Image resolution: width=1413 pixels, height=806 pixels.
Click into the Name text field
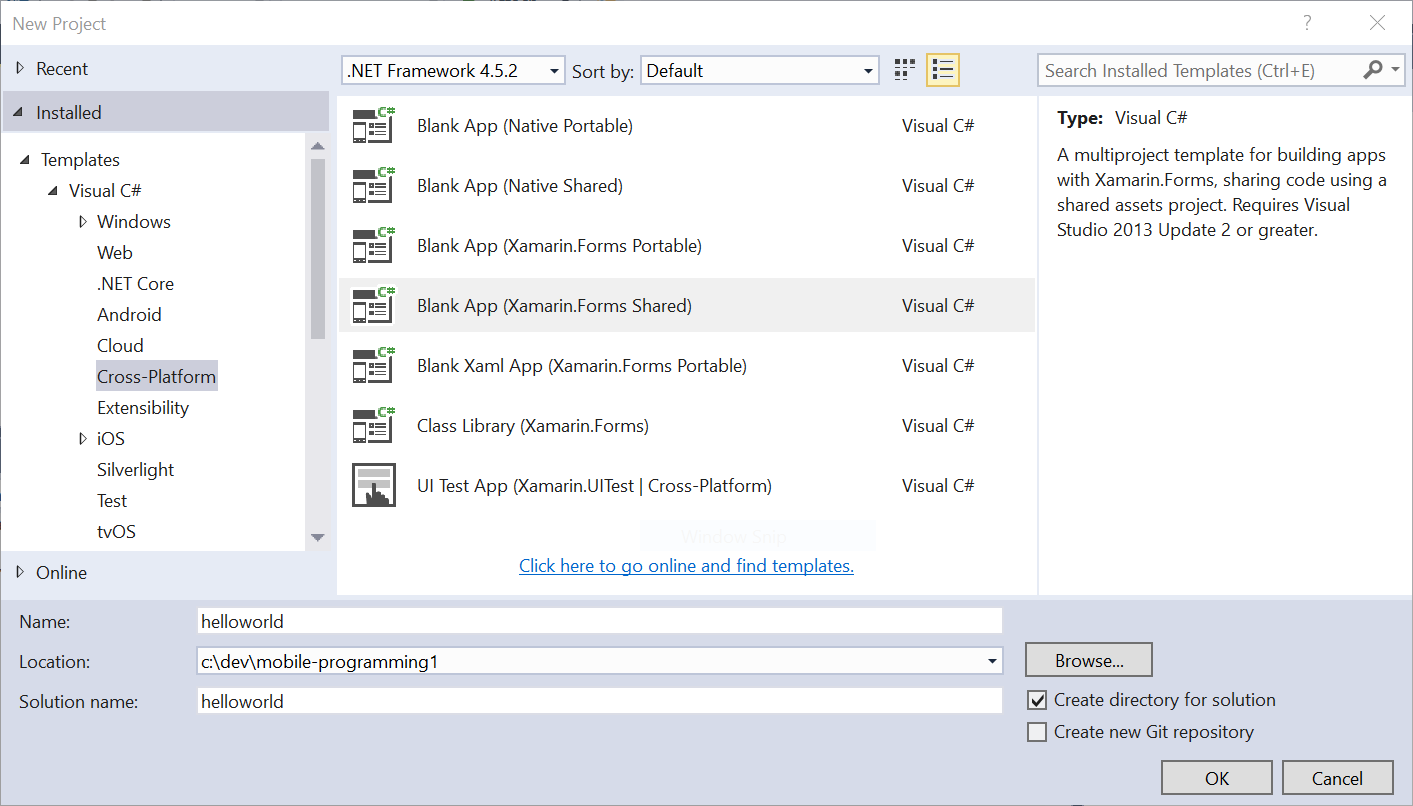600,621
